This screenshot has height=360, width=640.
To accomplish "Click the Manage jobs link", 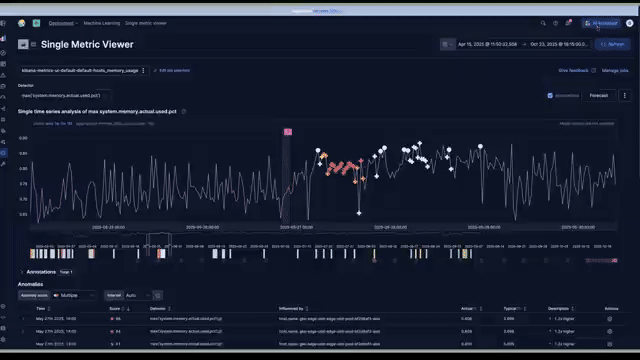I will coord(615,71).
